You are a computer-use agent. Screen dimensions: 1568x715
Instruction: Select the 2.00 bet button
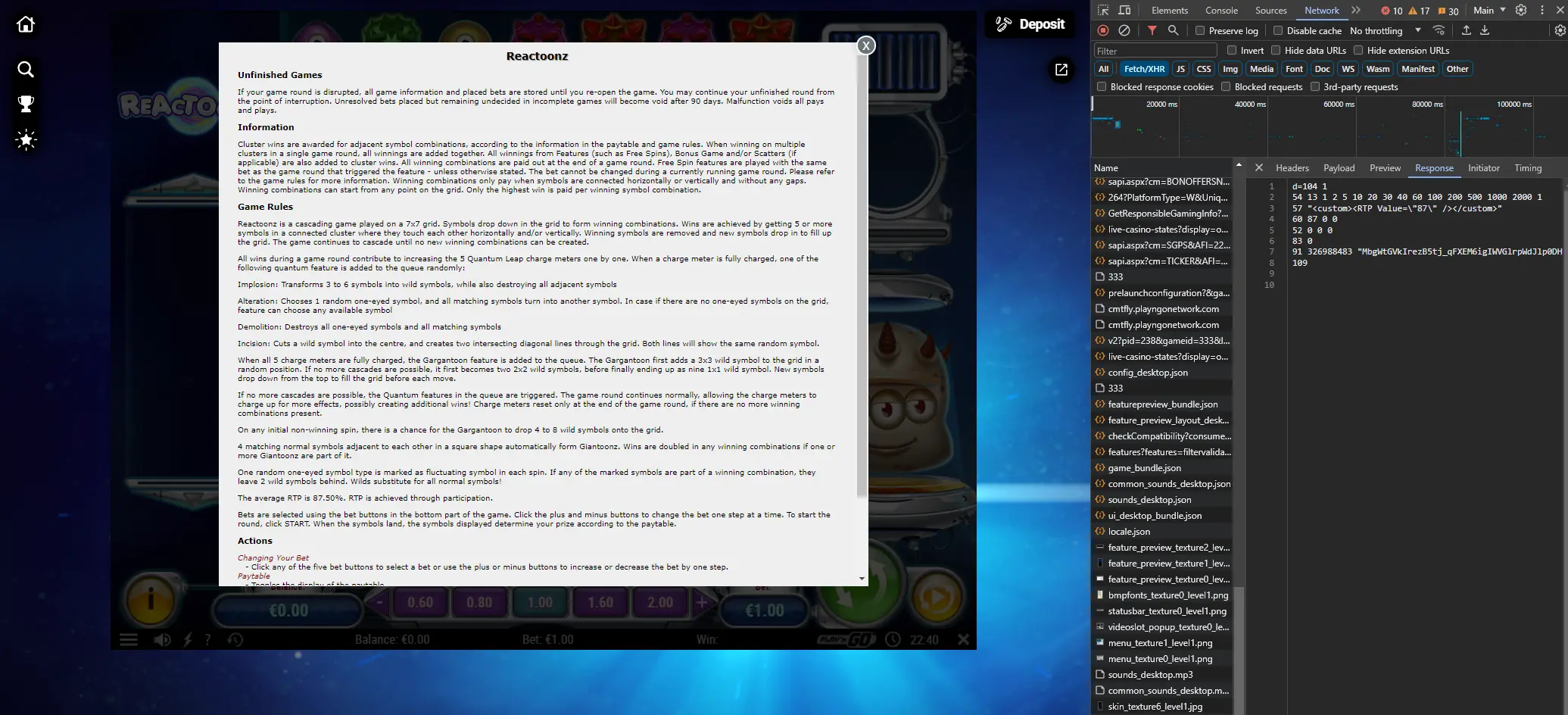(660, 603)
